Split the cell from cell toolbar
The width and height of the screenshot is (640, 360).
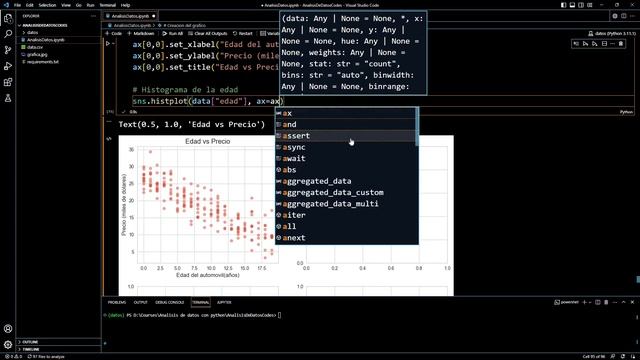(604, 44)
